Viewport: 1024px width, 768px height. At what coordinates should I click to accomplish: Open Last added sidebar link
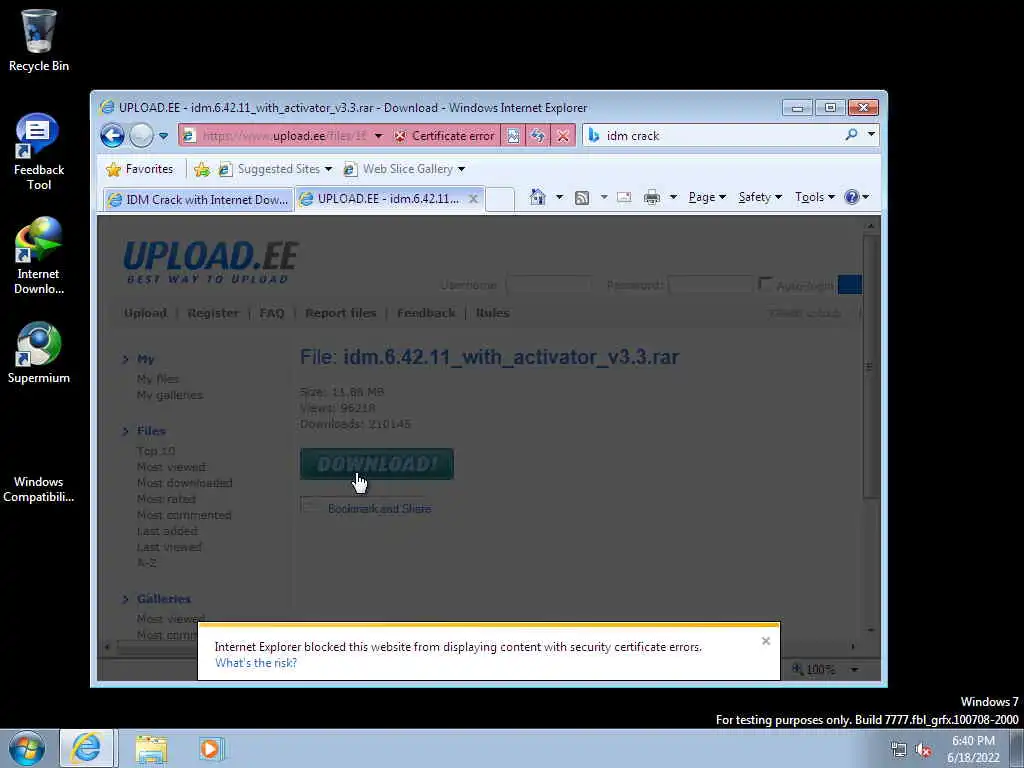point(167,532)
